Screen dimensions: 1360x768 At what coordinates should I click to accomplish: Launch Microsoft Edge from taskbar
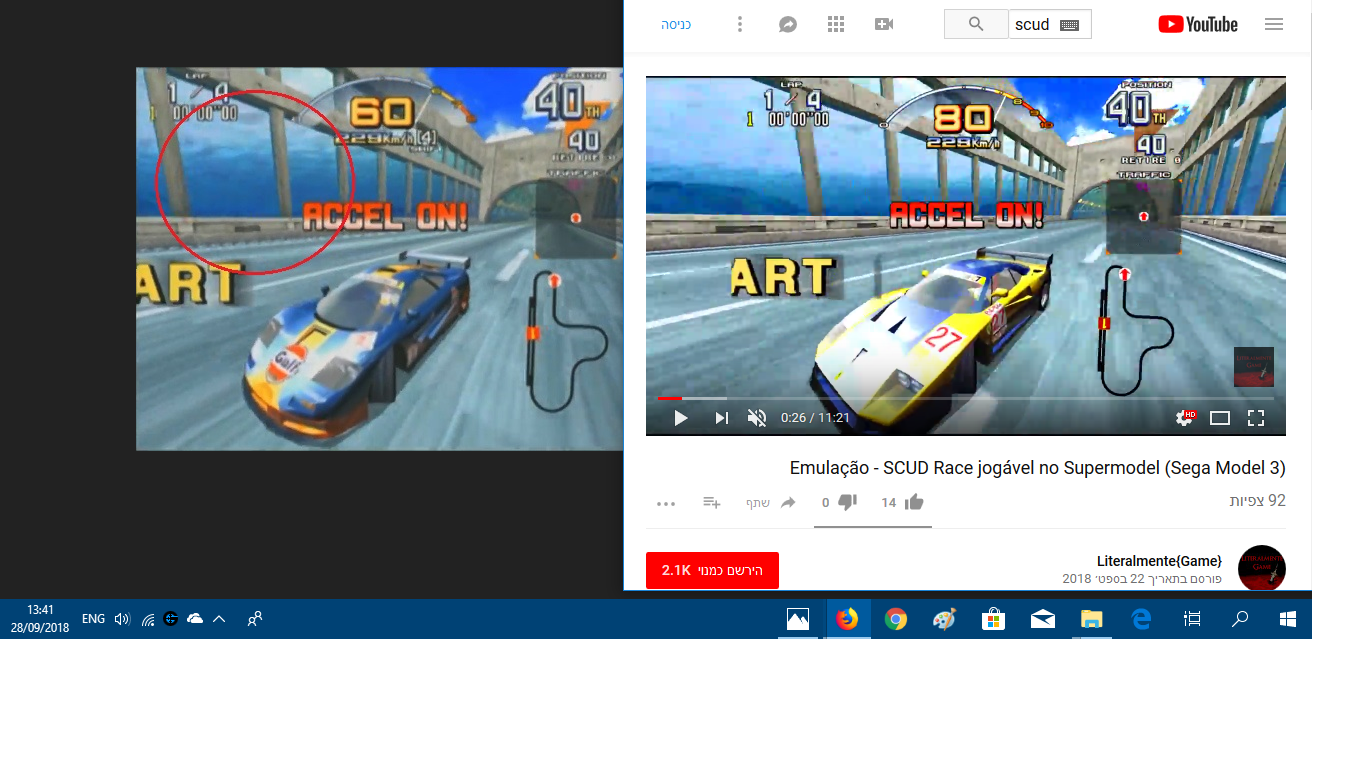(1141, 619)
